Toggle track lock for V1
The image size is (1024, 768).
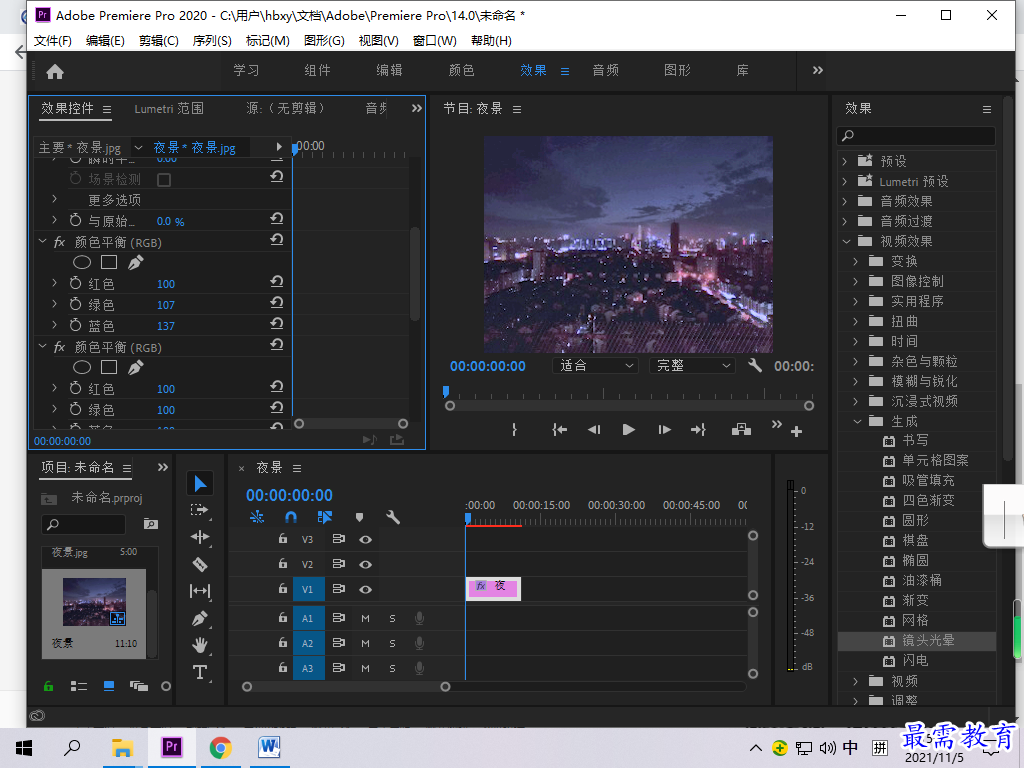[283, 588]
